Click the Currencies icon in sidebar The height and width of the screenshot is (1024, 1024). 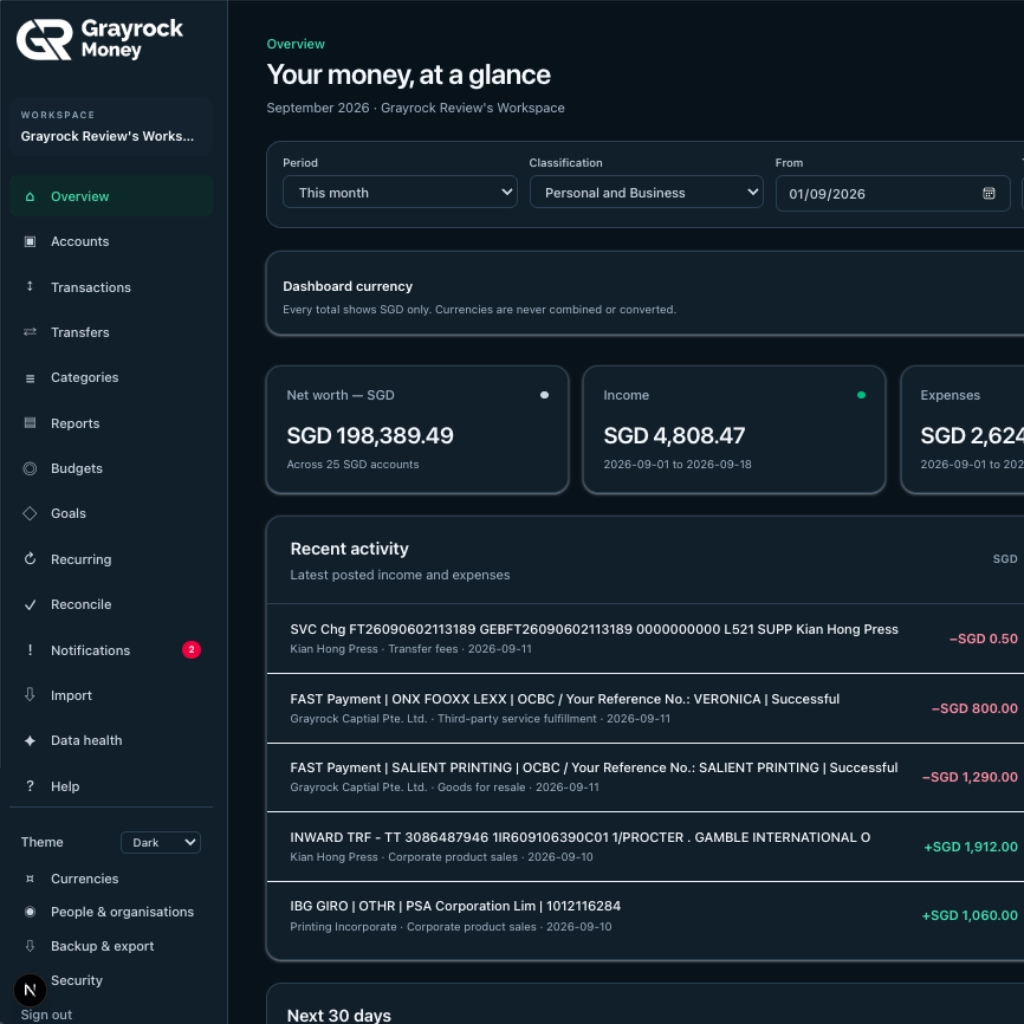(x=29, y=879)
